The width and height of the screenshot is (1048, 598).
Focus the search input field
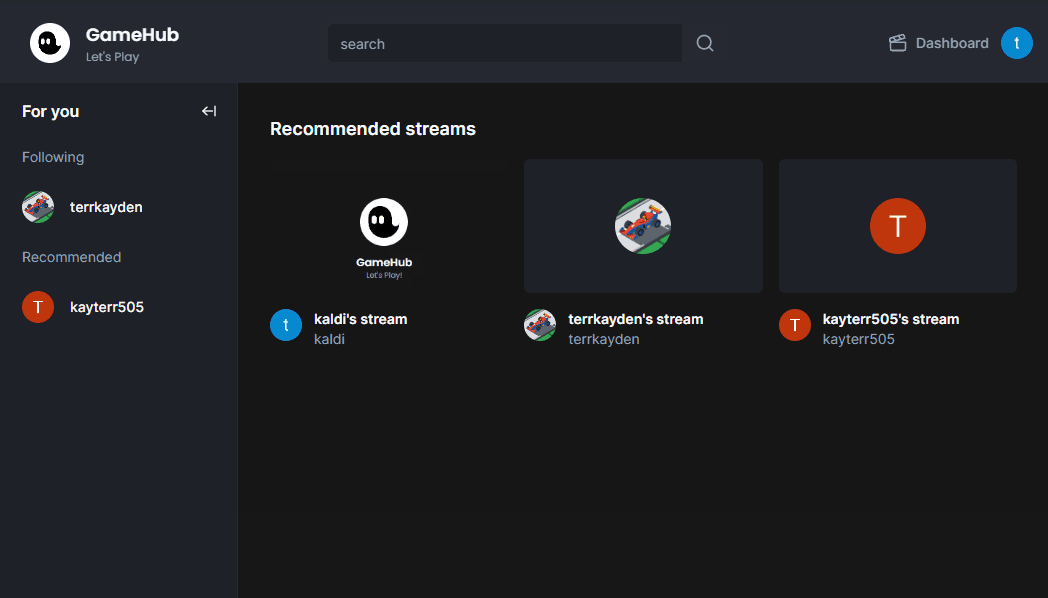click(505, 43)
